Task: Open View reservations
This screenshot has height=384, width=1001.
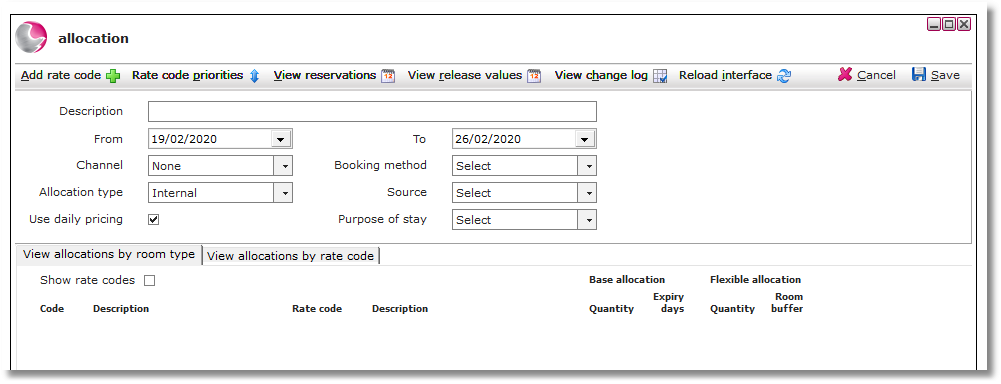Action: pyautogui.click(x=325, y=75)
